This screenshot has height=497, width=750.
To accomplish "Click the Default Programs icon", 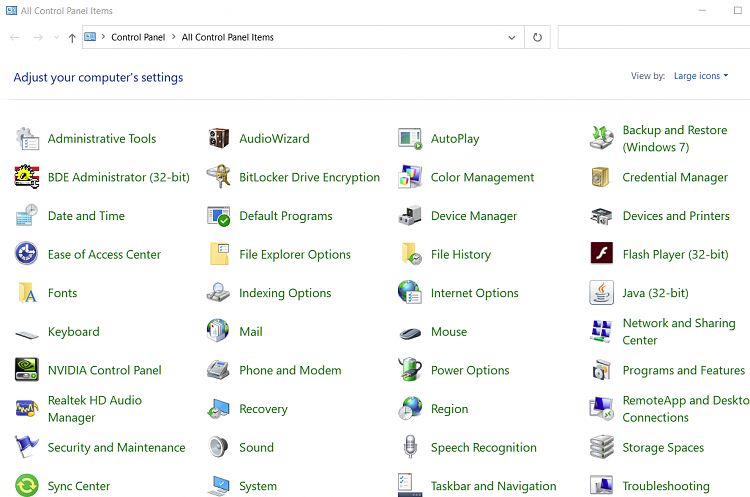I will (219, 216).
